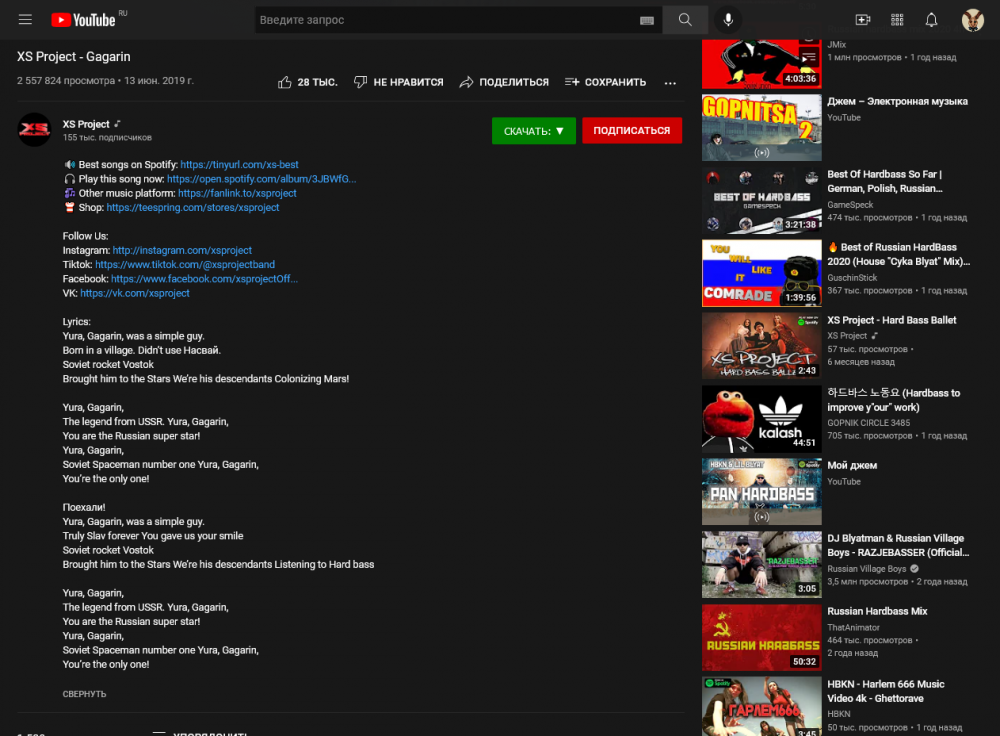Open the Russian Hardbass Mix video thumbnail
The width and height of the screenshot is (1000, 736).
point(761,638)
